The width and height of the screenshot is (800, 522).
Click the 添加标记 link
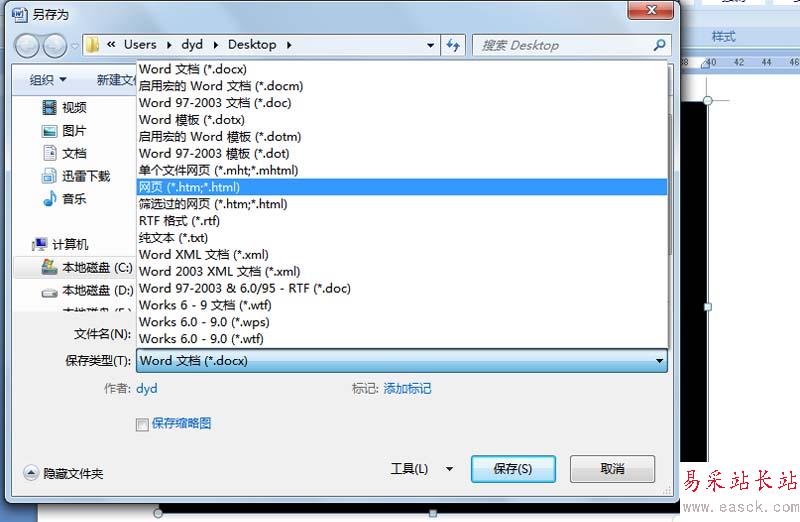[x=407, y=389]
